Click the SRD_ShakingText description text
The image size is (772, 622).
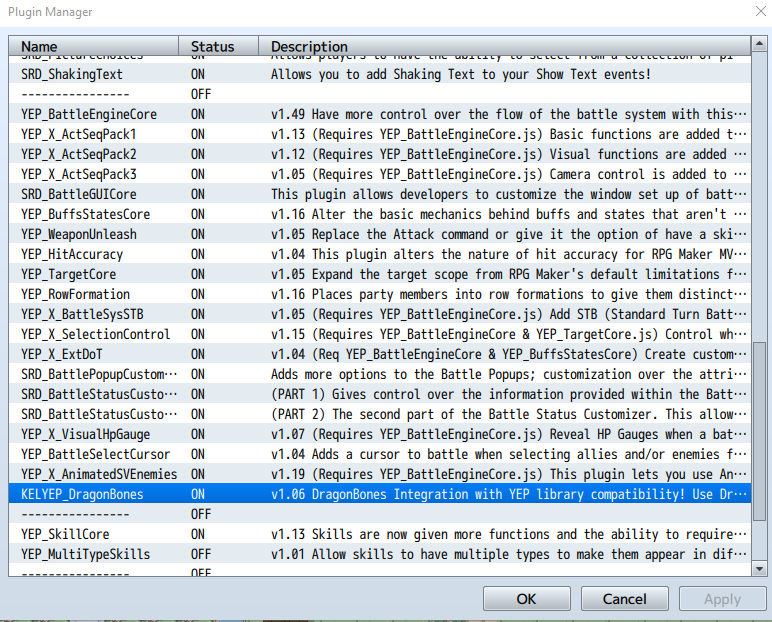pos(461,74)
